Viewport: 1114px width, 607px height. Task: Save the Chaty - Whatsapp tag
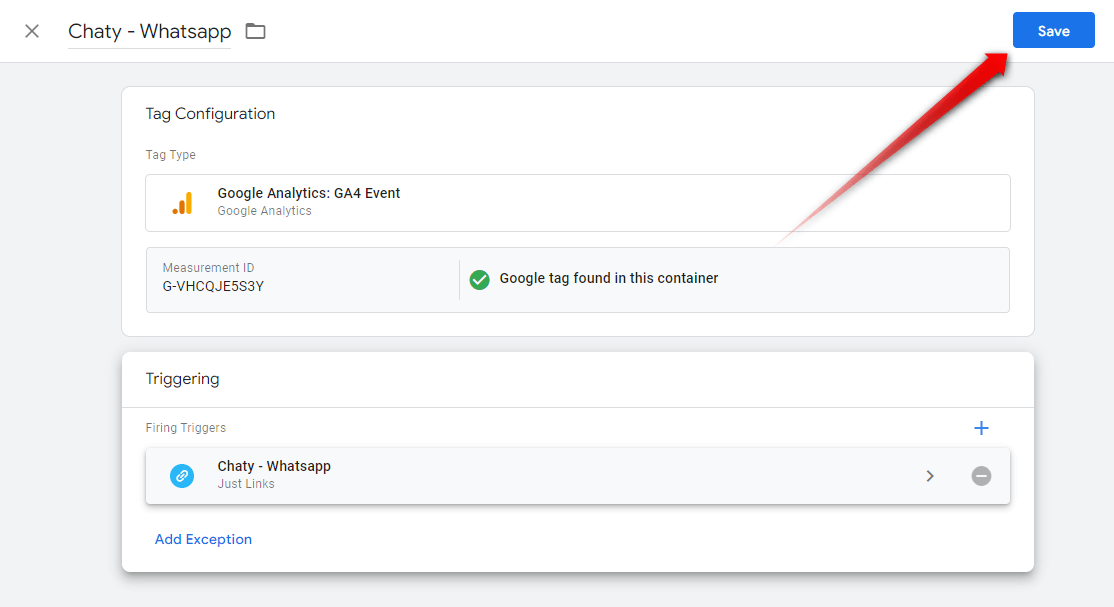(1053, 31)
